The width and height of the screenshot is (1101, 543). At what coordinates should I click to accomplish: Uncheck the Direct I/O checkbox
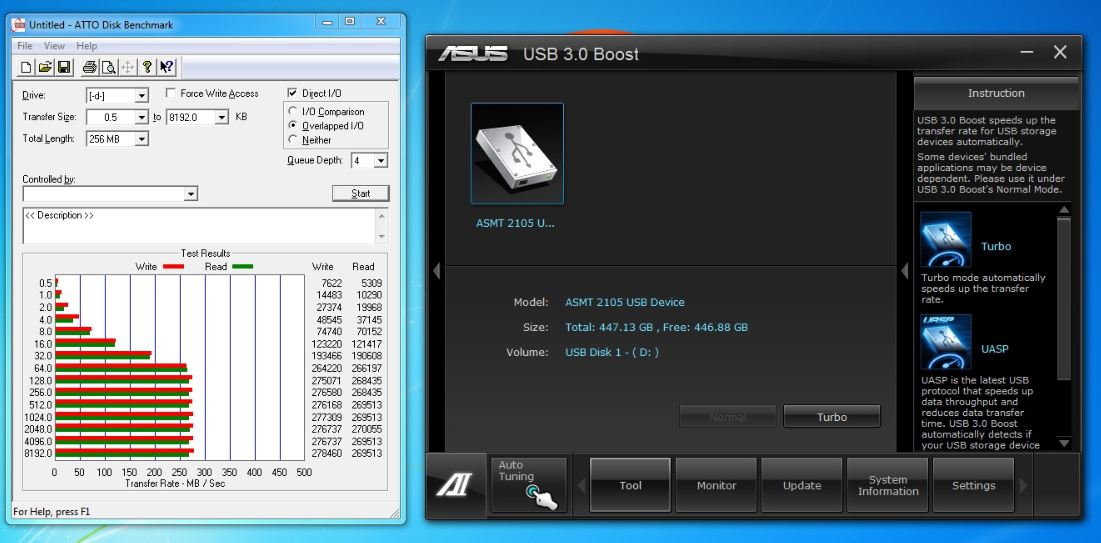pos(292,93)
